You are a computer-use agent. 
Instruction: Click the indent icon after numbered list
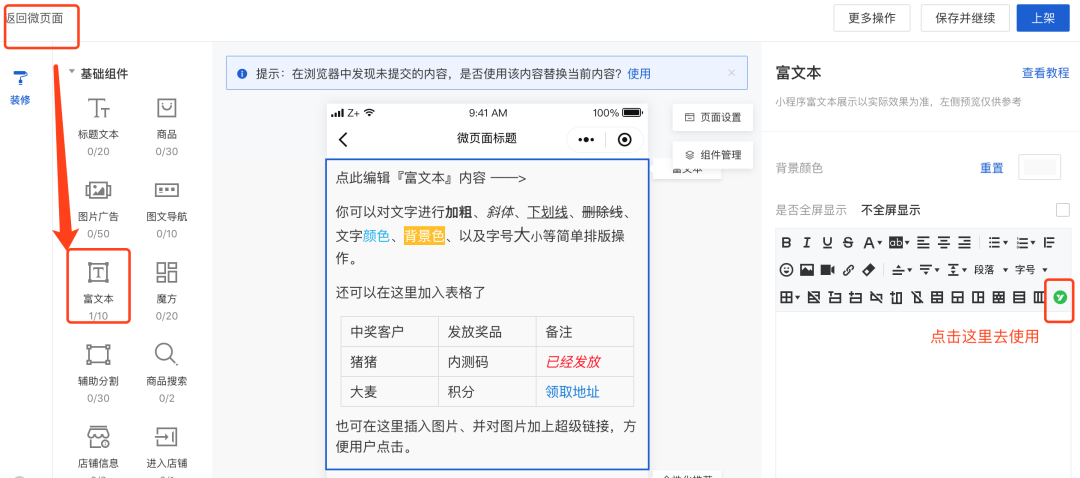click(1049, 242)
